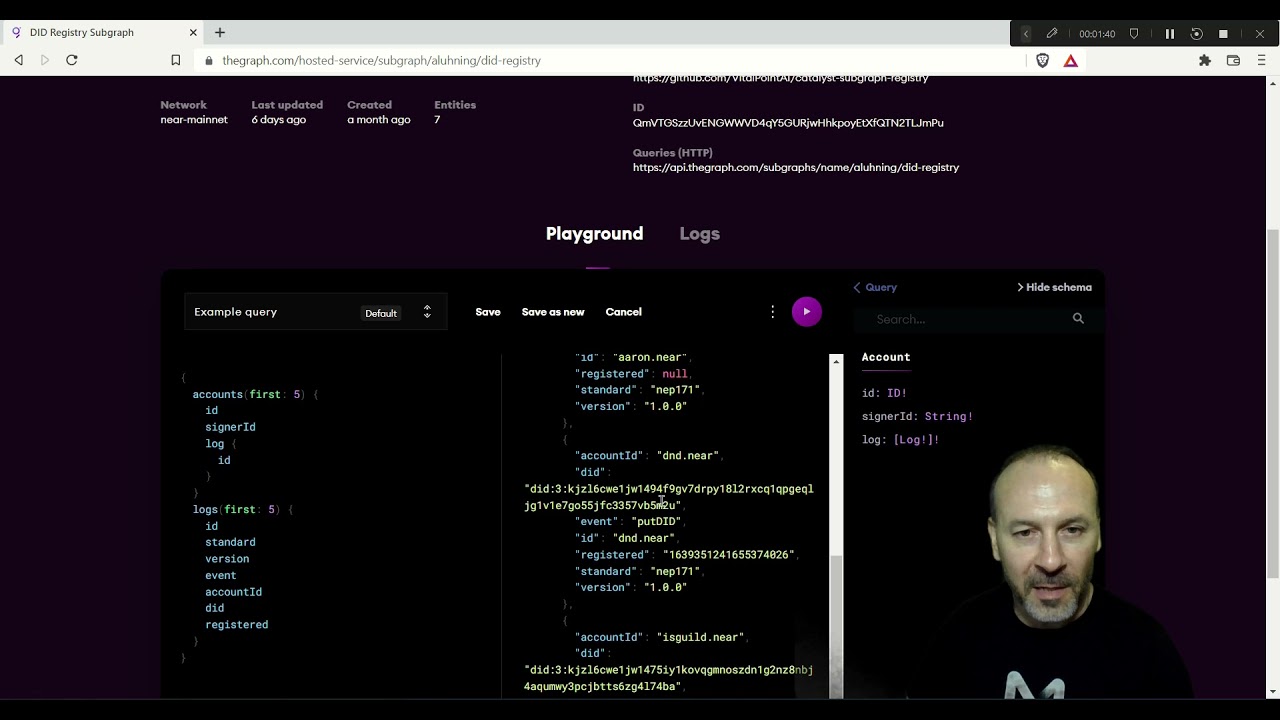Open the Brave Wallet icon
This screenshot has height=720, width=1280.
coord(1233,60)
